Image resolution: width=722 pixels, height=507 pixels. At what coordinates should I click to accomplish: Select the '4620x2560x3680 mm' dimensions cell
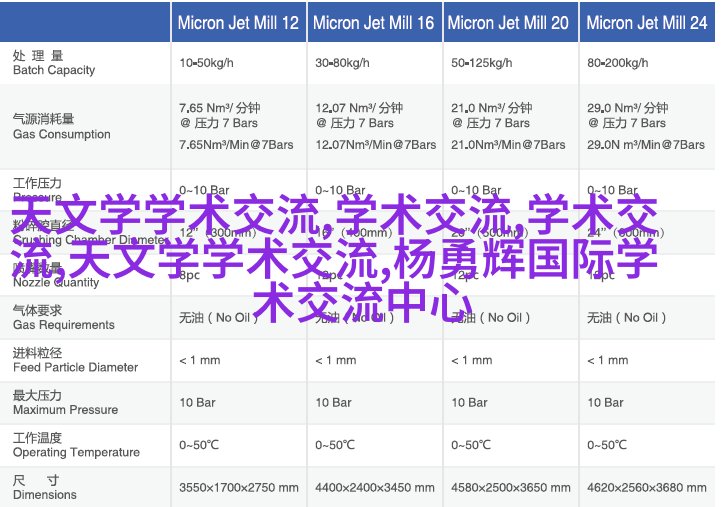coord(647,487)
